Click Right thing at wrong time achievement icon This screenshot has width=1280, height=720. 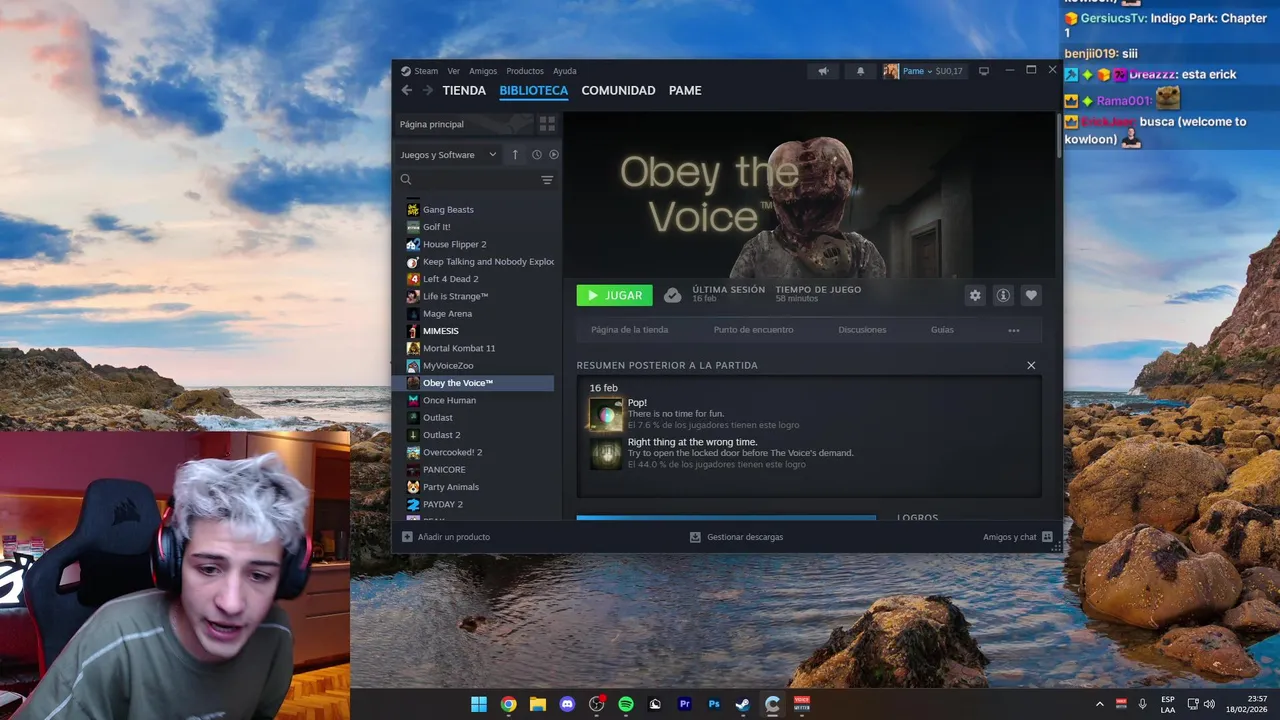point(605,454)
